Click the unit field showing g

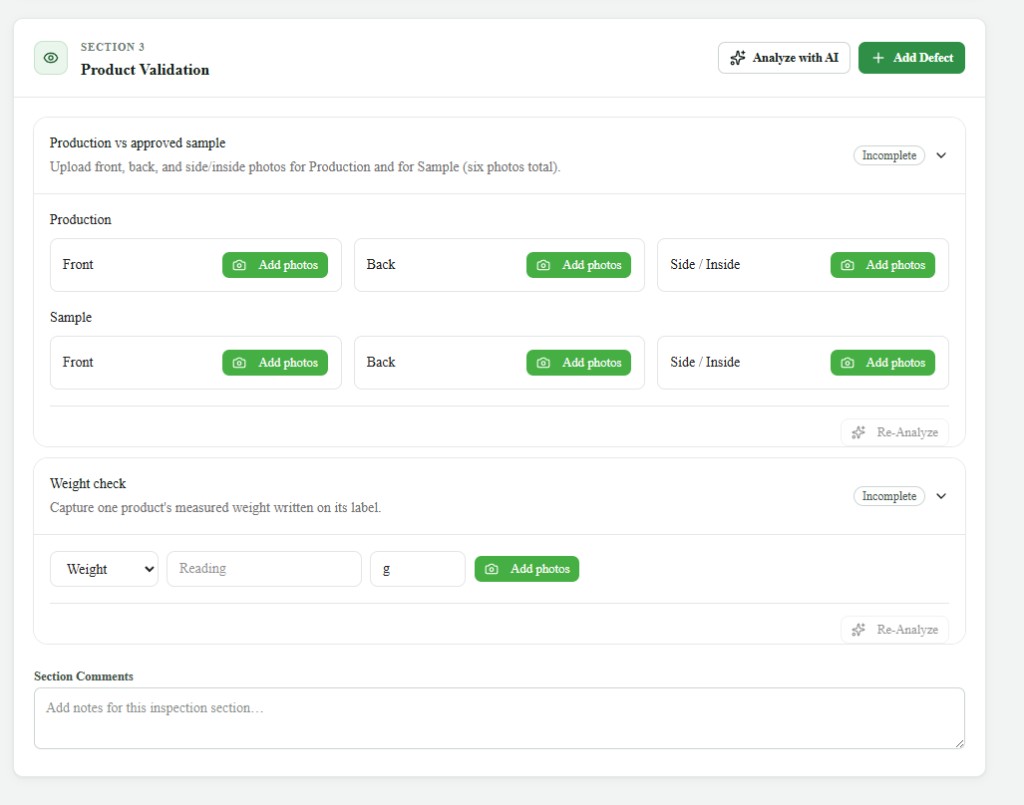click(418, 569)
